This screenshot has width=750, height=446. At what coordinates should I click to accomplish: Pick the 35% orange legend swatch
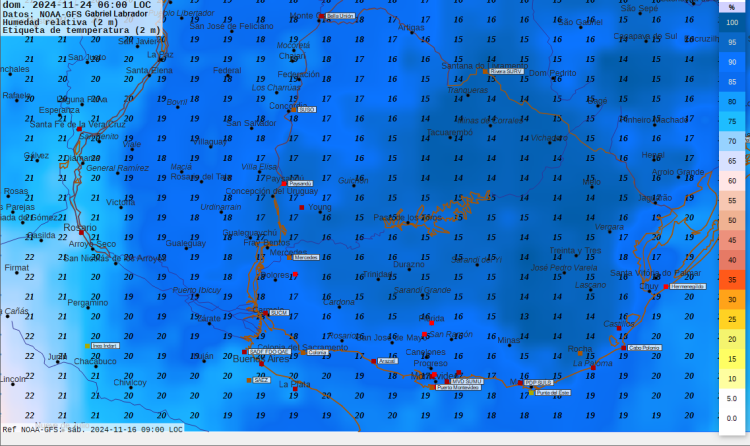(x=732, y=281)
